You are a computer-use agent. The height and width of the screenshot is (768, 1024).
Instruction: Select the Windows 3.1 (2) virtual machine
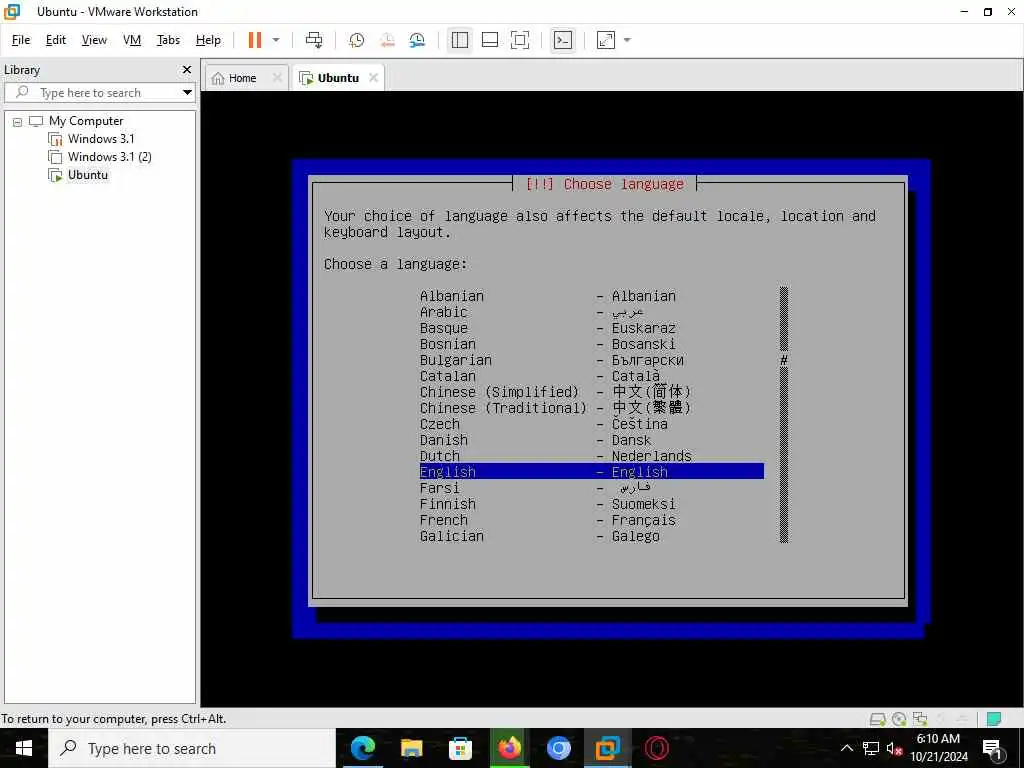(x=110, y=157)
